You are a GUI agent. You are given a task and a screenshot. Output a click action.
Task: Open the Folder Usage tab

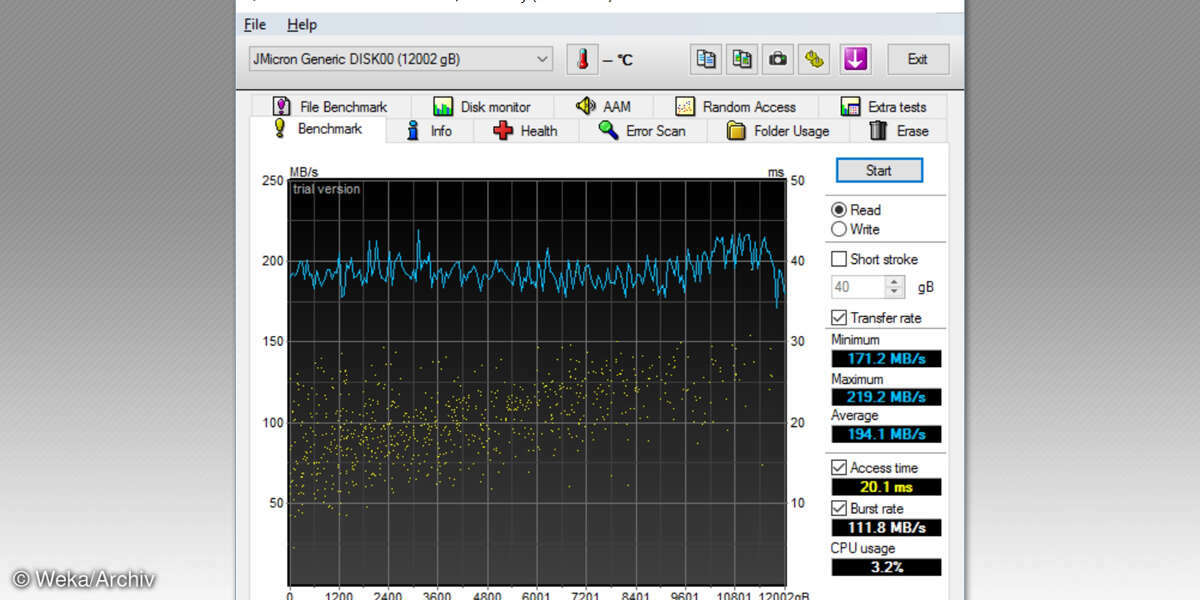click(778, 131)
